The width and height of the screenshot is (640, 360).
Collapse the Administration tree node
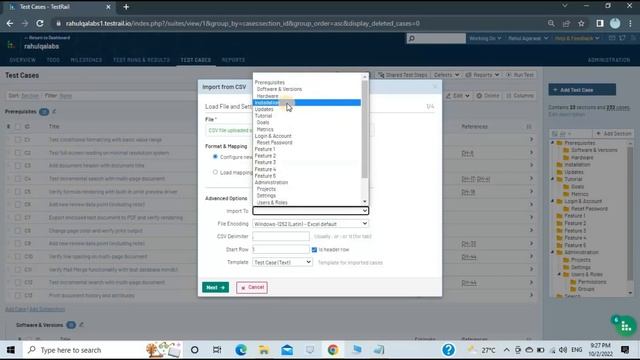[553, 252]
